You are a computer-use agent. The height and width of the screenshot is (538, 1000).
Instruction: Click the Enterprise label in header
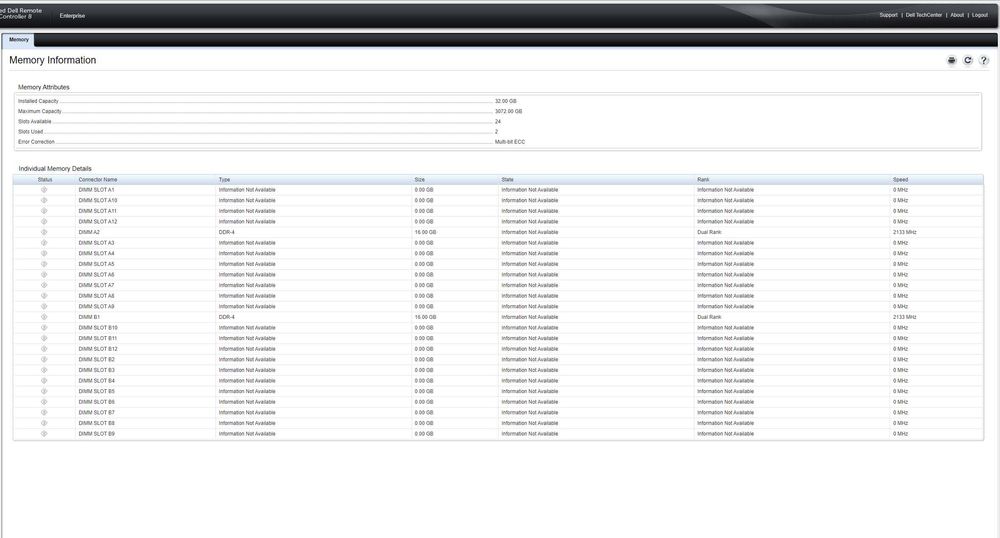click(x=72, y=15)
